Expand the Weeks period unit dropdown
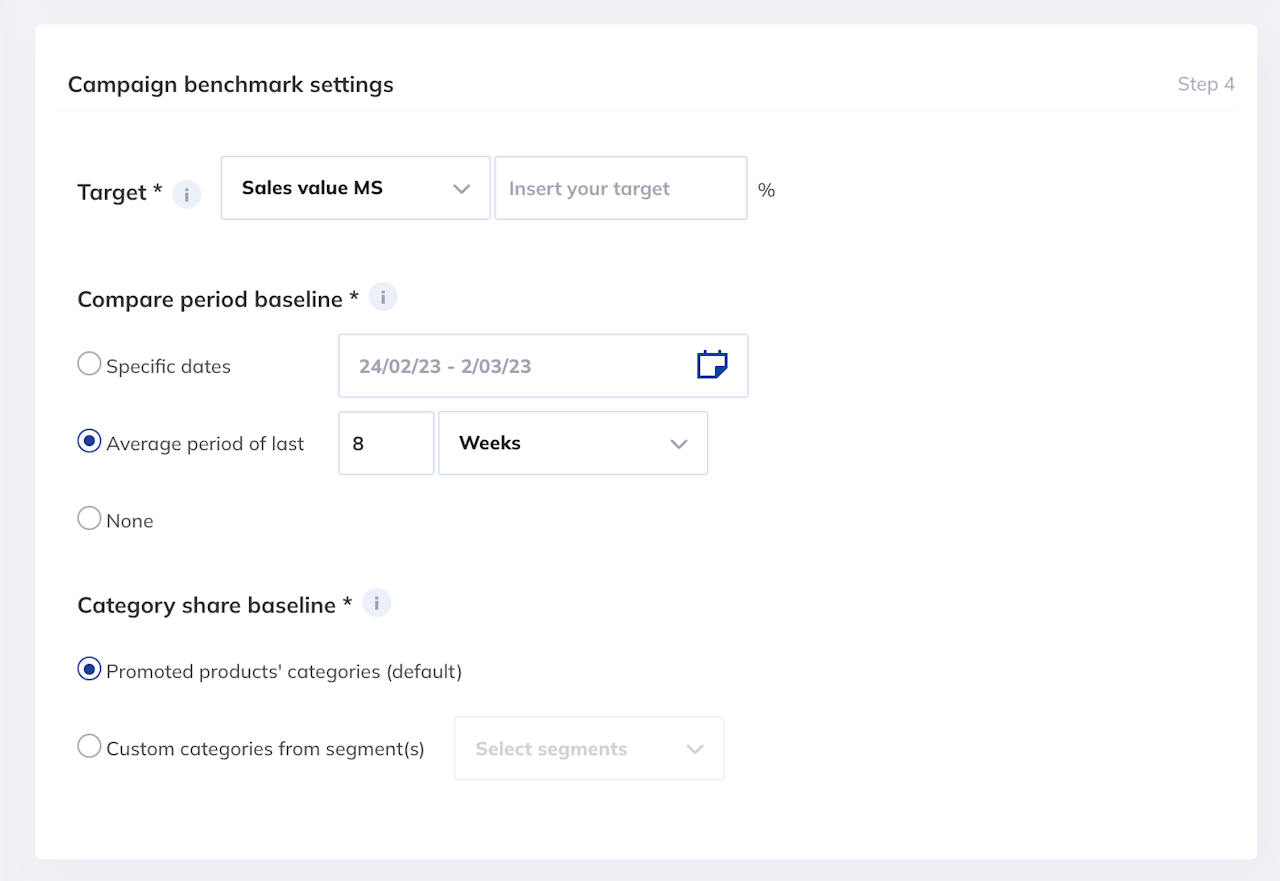Viewport: 1280px width, 881px height. click(573, 443)
